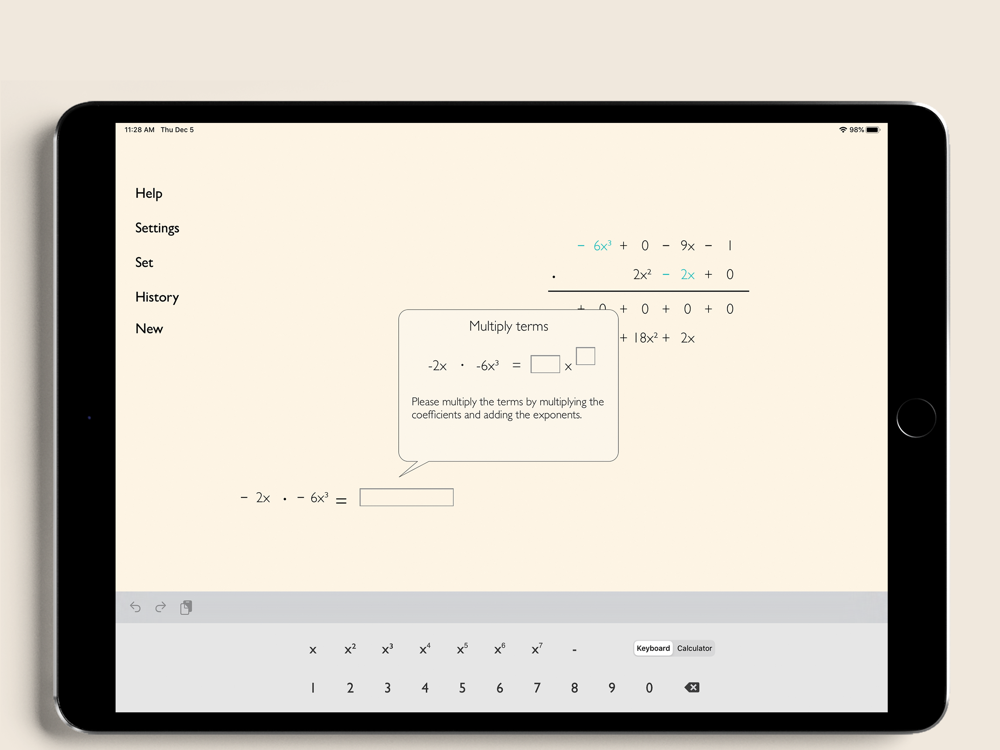1000x750 pixels.
Task: Start a New problem
Action: tap(149, 328)
